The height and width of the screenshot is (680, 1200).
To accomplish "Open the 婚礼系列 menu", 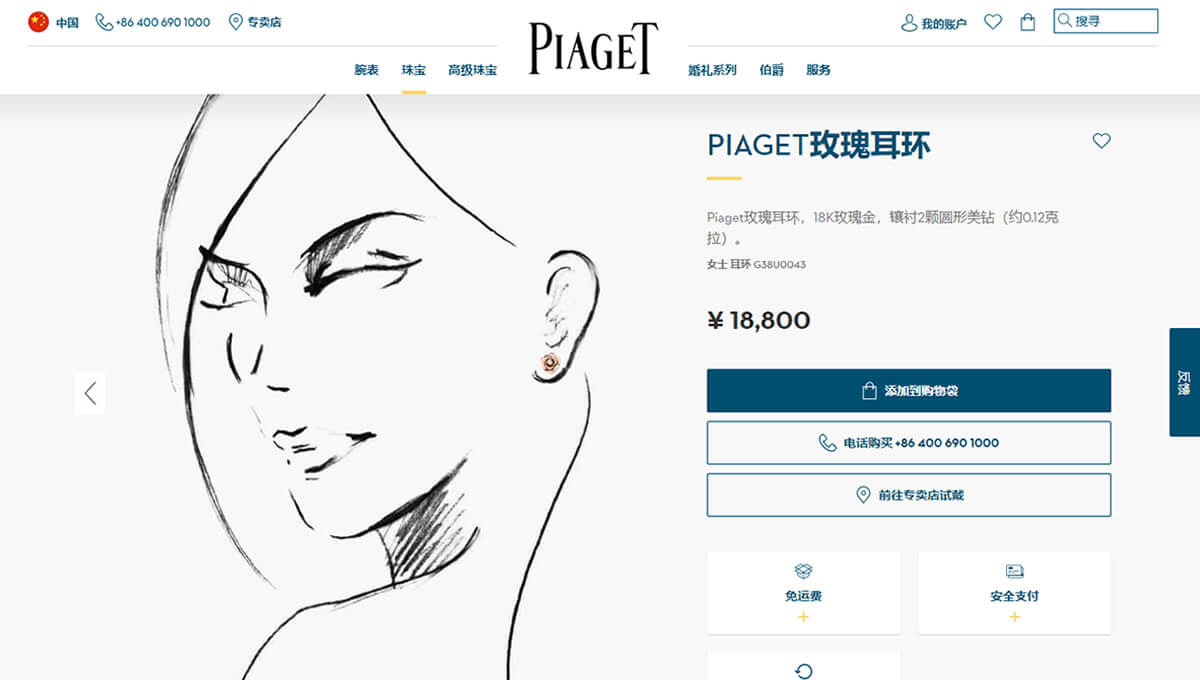I will pyautogui.click(x=712, y=70).
